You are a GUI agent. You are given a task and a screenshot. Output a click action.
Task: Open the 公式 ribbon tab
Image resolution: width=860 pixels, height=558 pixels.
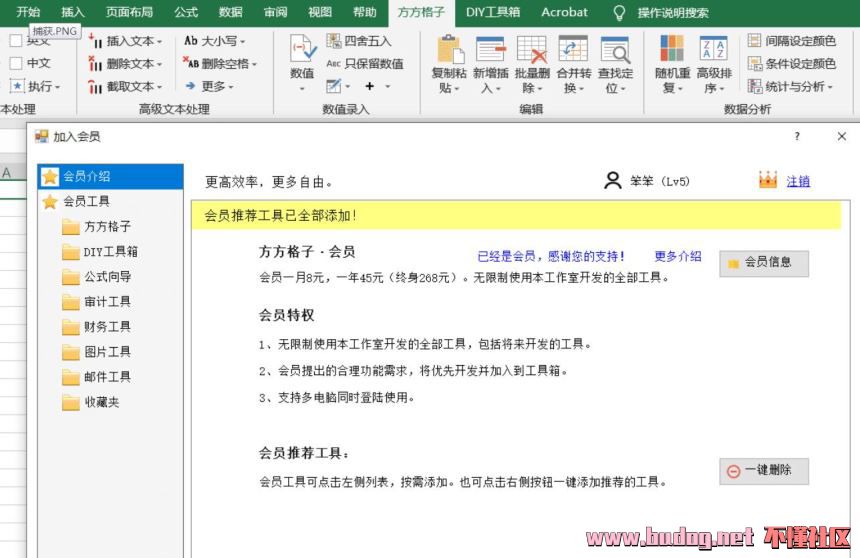(x=186, y=12)
